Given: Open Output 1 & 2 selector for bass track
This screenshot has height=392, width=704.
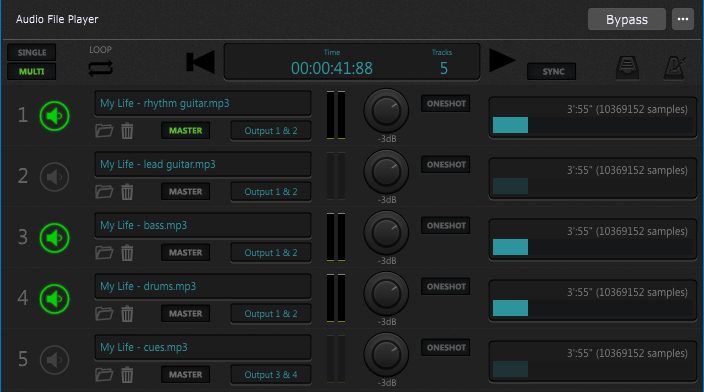Looking at the screenshot, I should pos(271,253).
